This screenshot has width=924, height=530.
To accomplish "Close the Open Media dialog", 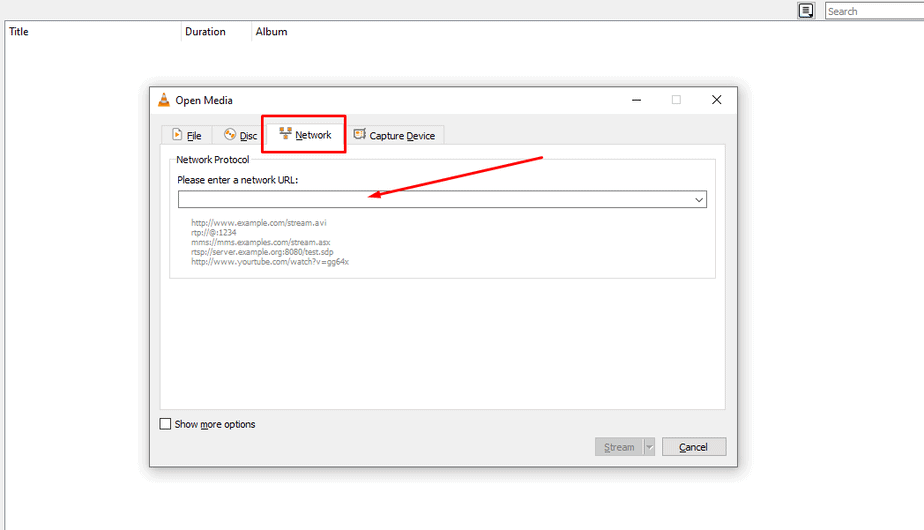I will [x=717, y=100].
